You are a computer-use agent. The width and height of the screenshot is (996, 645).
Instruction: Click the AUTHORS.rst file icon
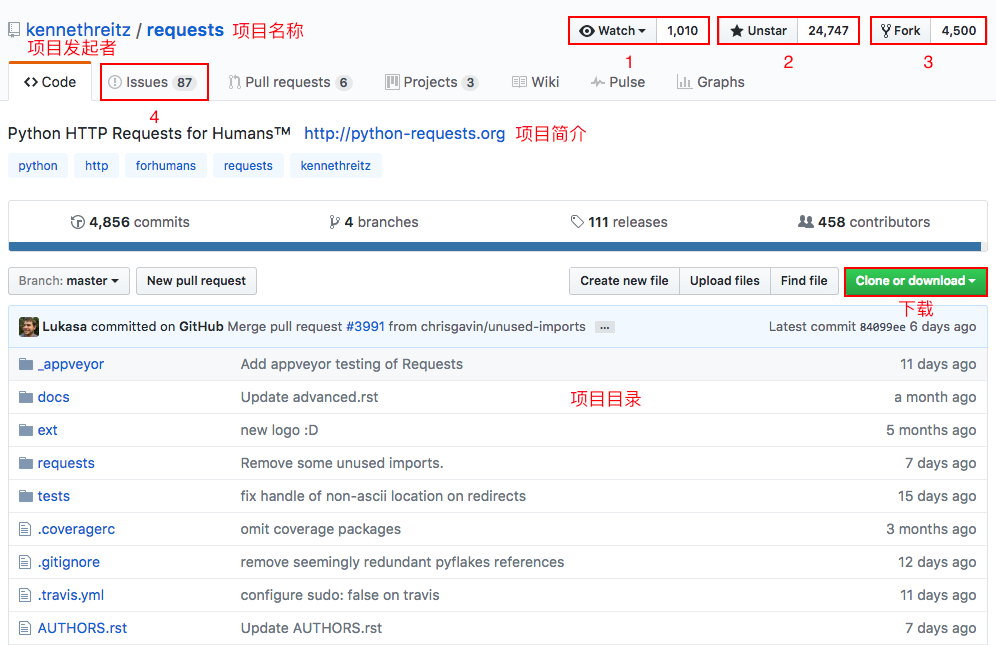(x=25, y=628)
